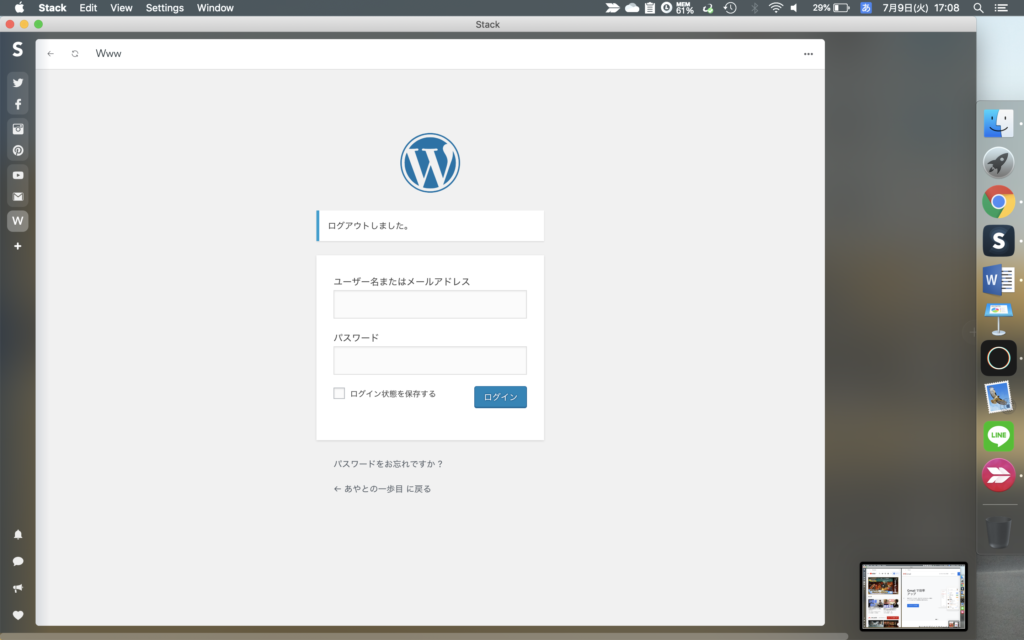The height and width of the screenshot is (640, 1024).
Task: Reload the Www page
Action: coord(75,54)
